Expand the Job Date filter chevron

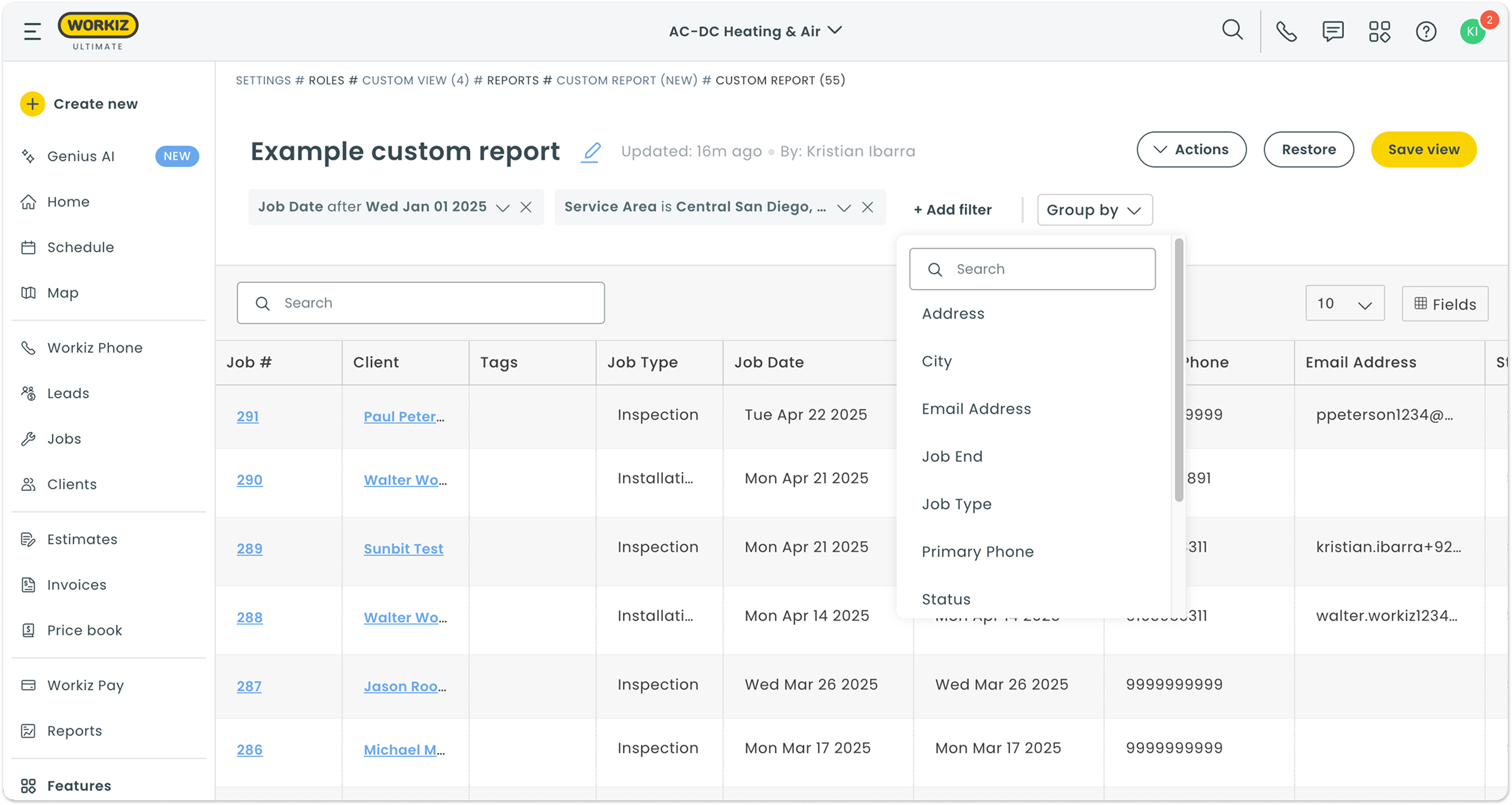point(503,208)
